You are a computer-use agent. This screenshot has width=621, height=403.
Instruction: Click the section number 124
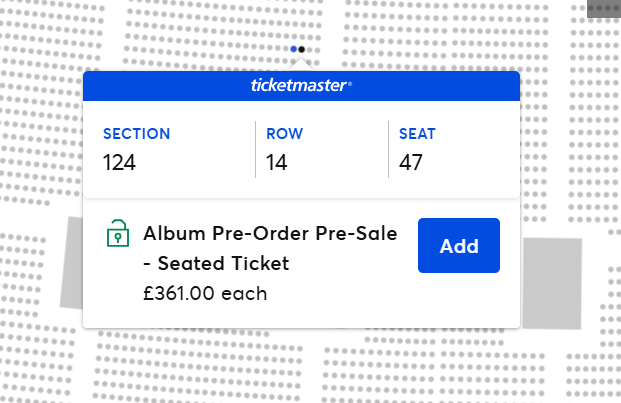click(120, 162)
